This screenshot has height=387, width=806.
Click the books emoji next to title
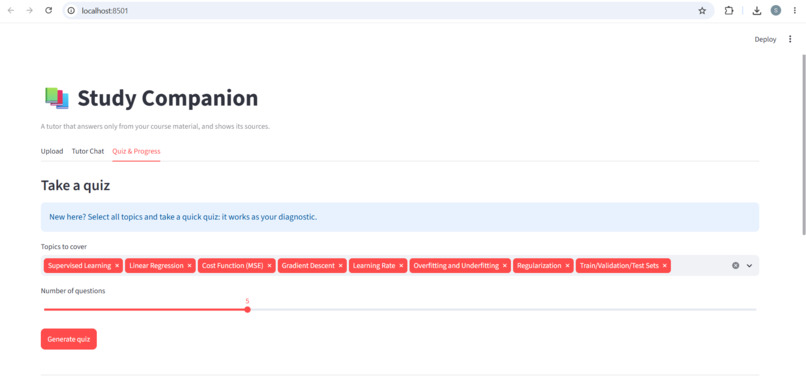pos(57,98)
